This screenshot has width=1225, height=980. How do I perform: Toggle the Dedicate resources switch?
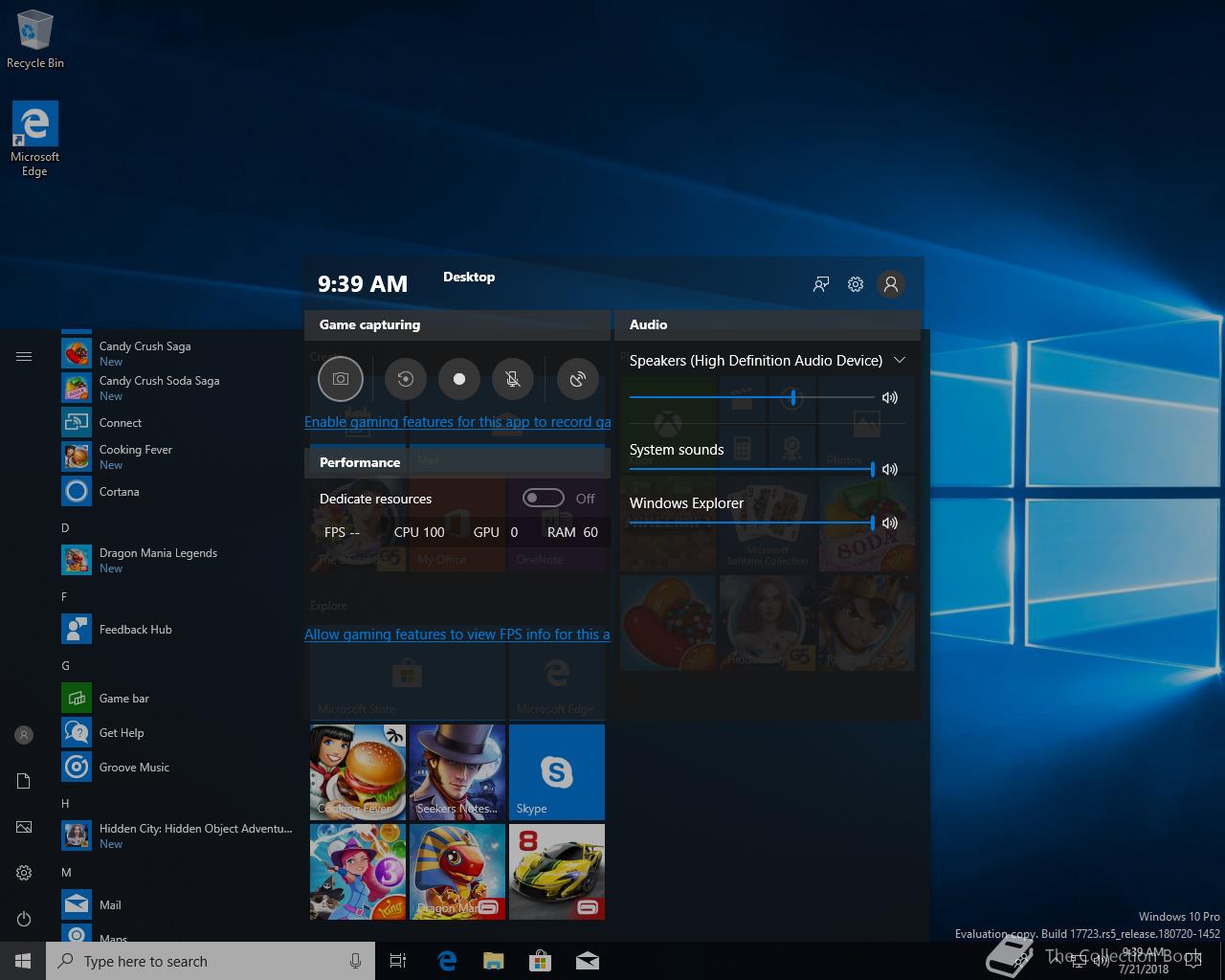point(543,499)
